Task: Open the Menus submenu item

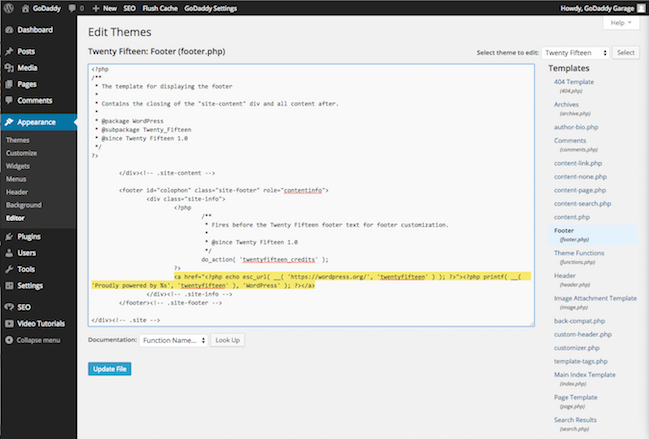Action: tap(16, 179)
